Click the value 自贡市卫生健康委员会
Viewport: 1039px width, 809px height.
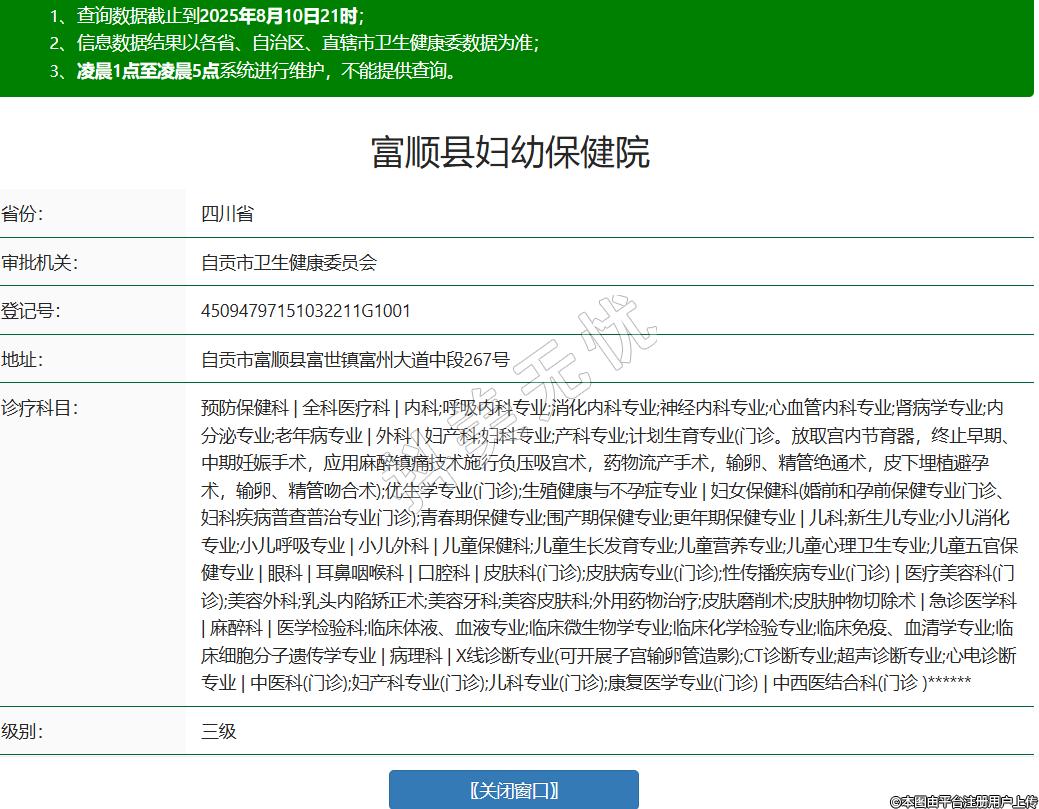click(x=289, y=263)
